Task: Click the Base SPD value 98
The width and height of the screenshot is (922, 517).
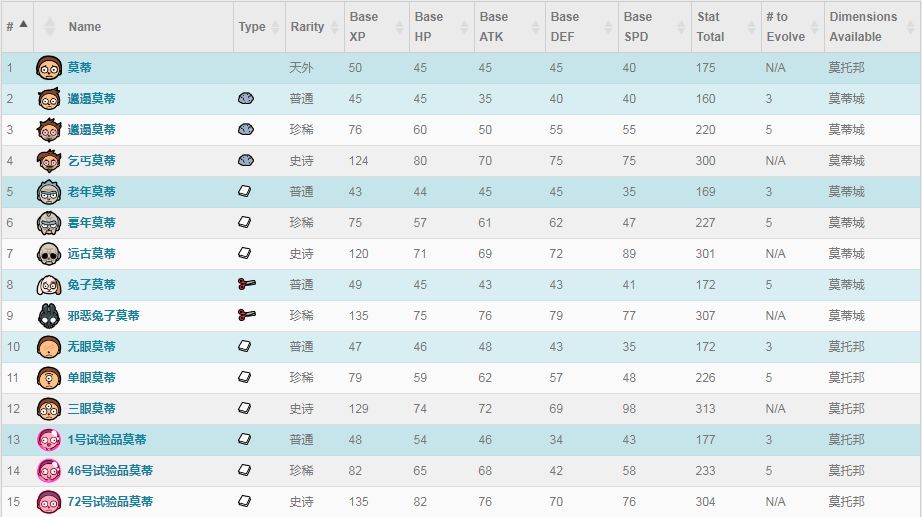Action: (x=629, y=408)
